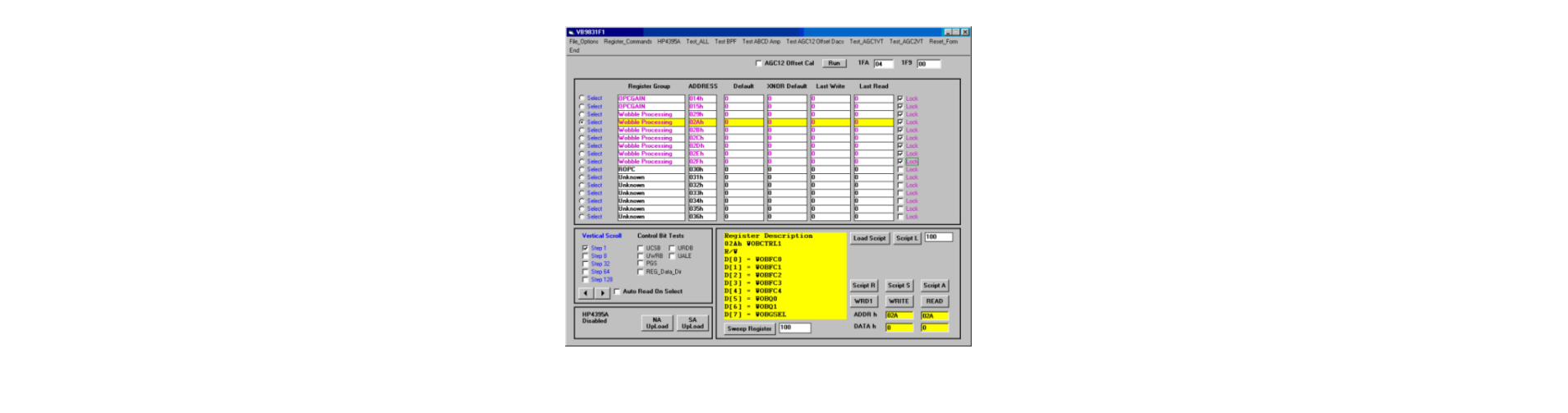Click the Register Group cell for address 02Ah
Screen dimensions: 1568x413
(651, 122)
